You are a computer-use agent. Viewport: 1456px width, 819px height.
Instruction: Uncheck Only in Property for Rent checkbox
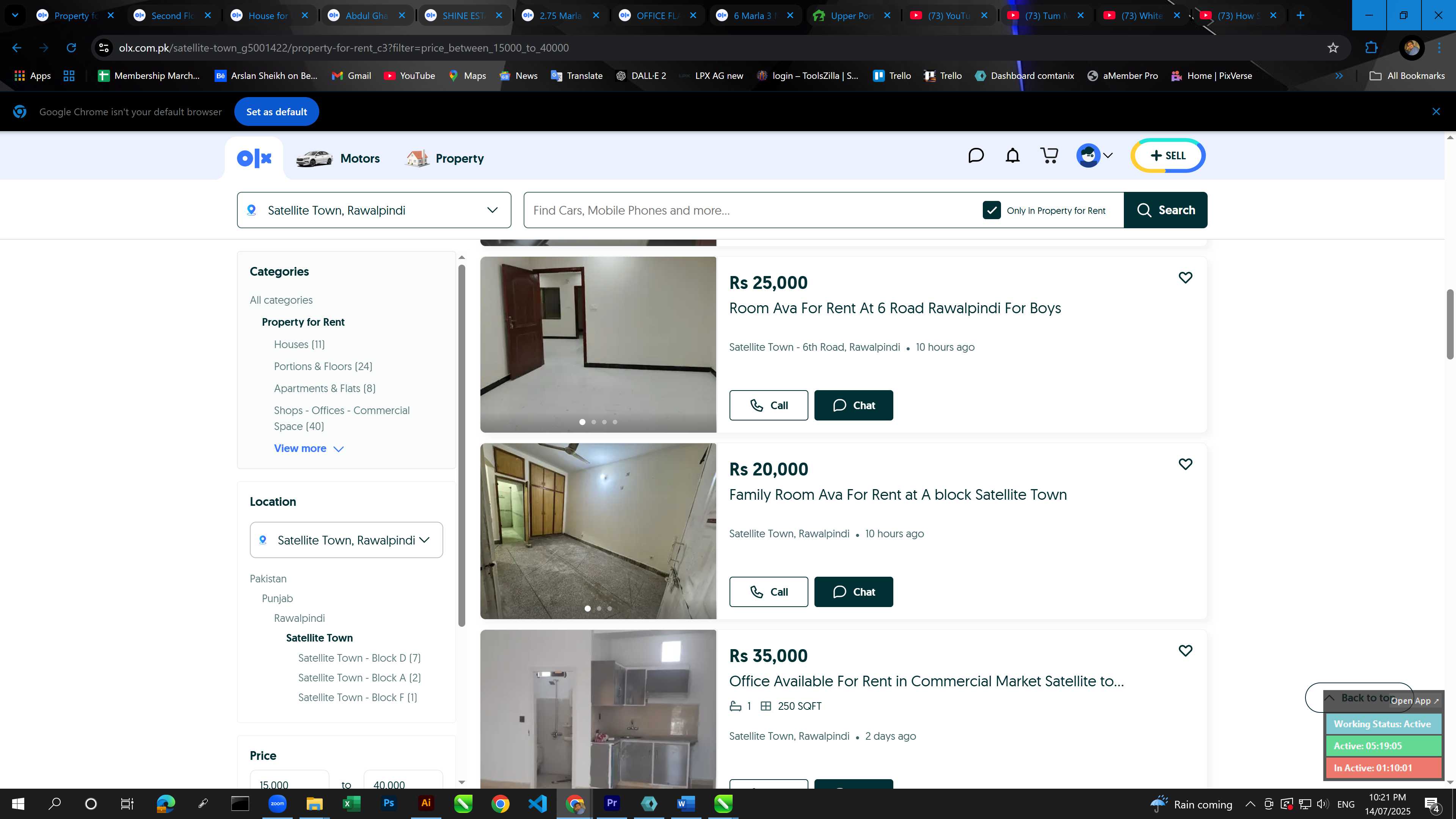(x=992, y=210)
